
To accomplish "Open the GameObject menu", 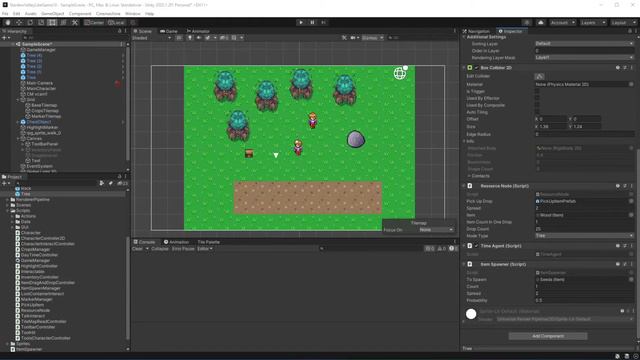I will (53, 14).
